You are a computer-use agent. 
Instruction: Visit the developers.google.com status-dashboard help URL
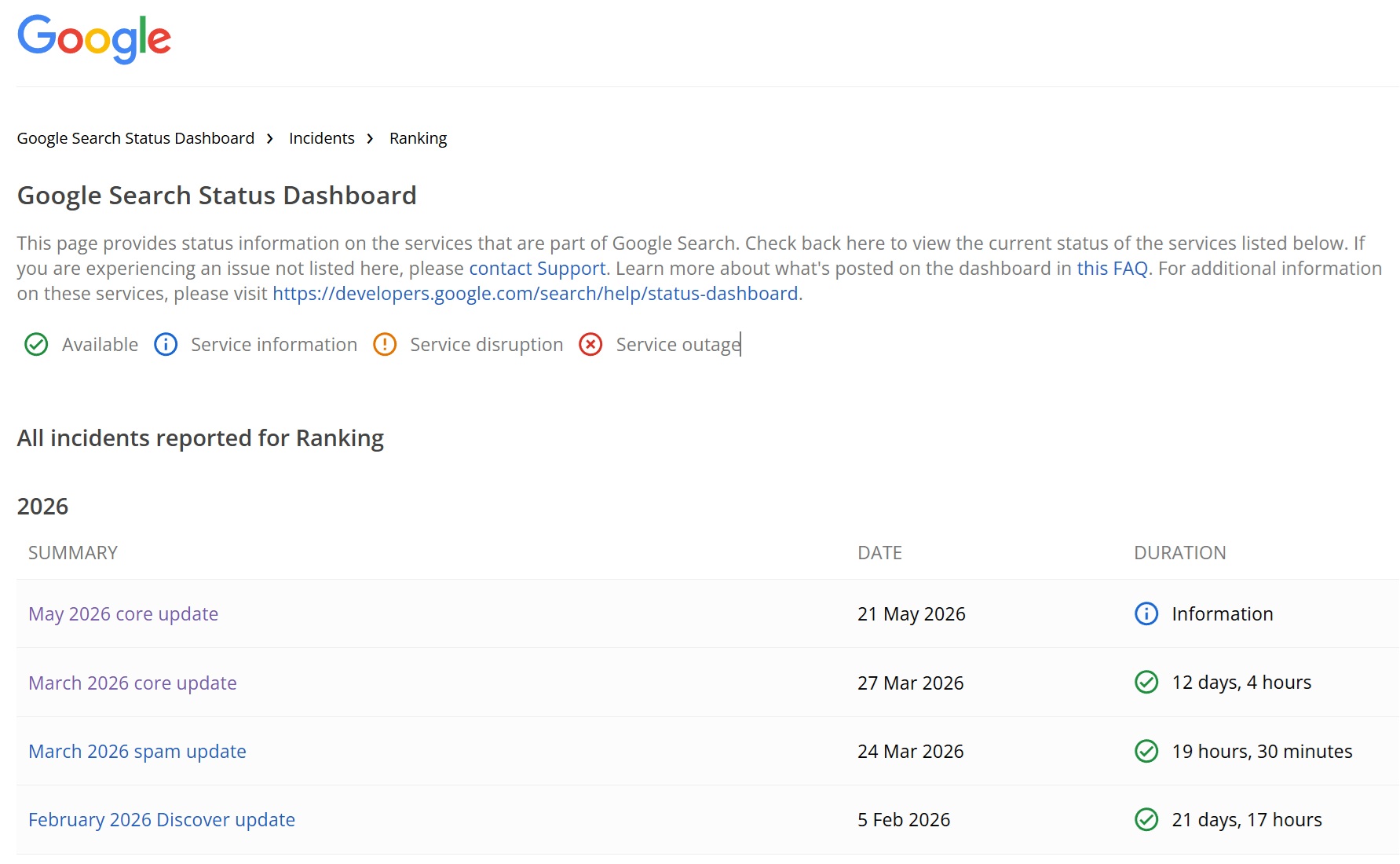pos(536,294)
